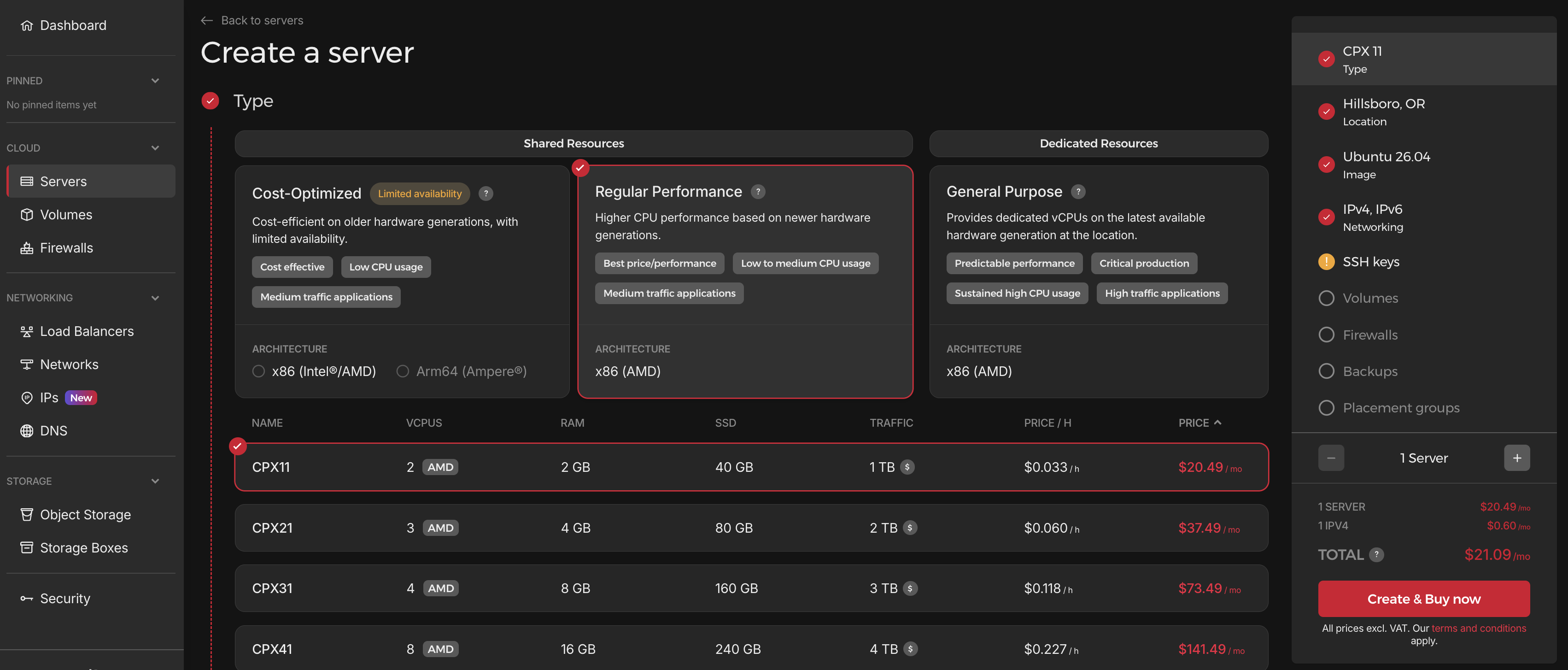
Task: Collapse the STORAGE section chevron
Action: point(155,481)
